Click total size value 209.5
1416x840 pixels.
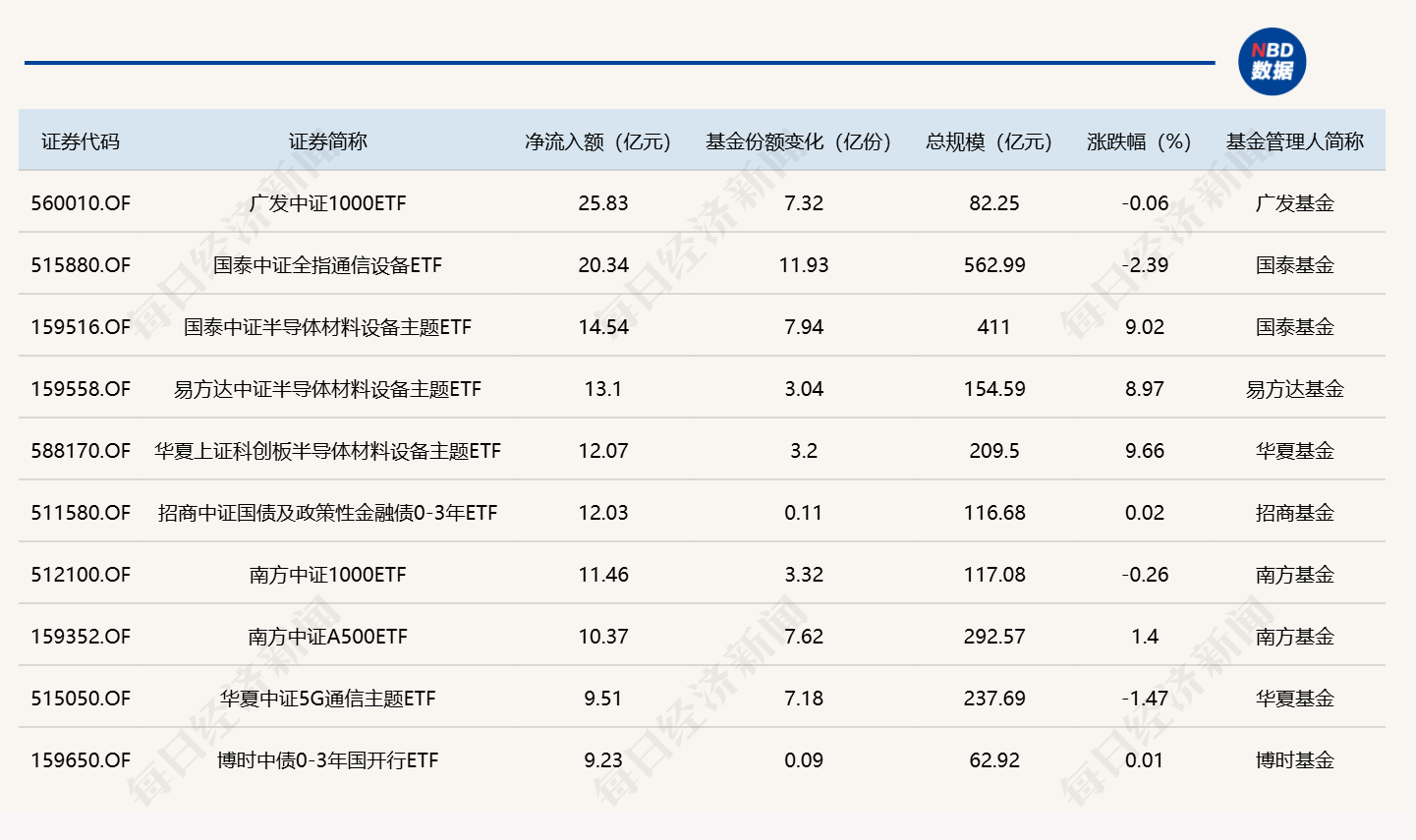point(994,451)
